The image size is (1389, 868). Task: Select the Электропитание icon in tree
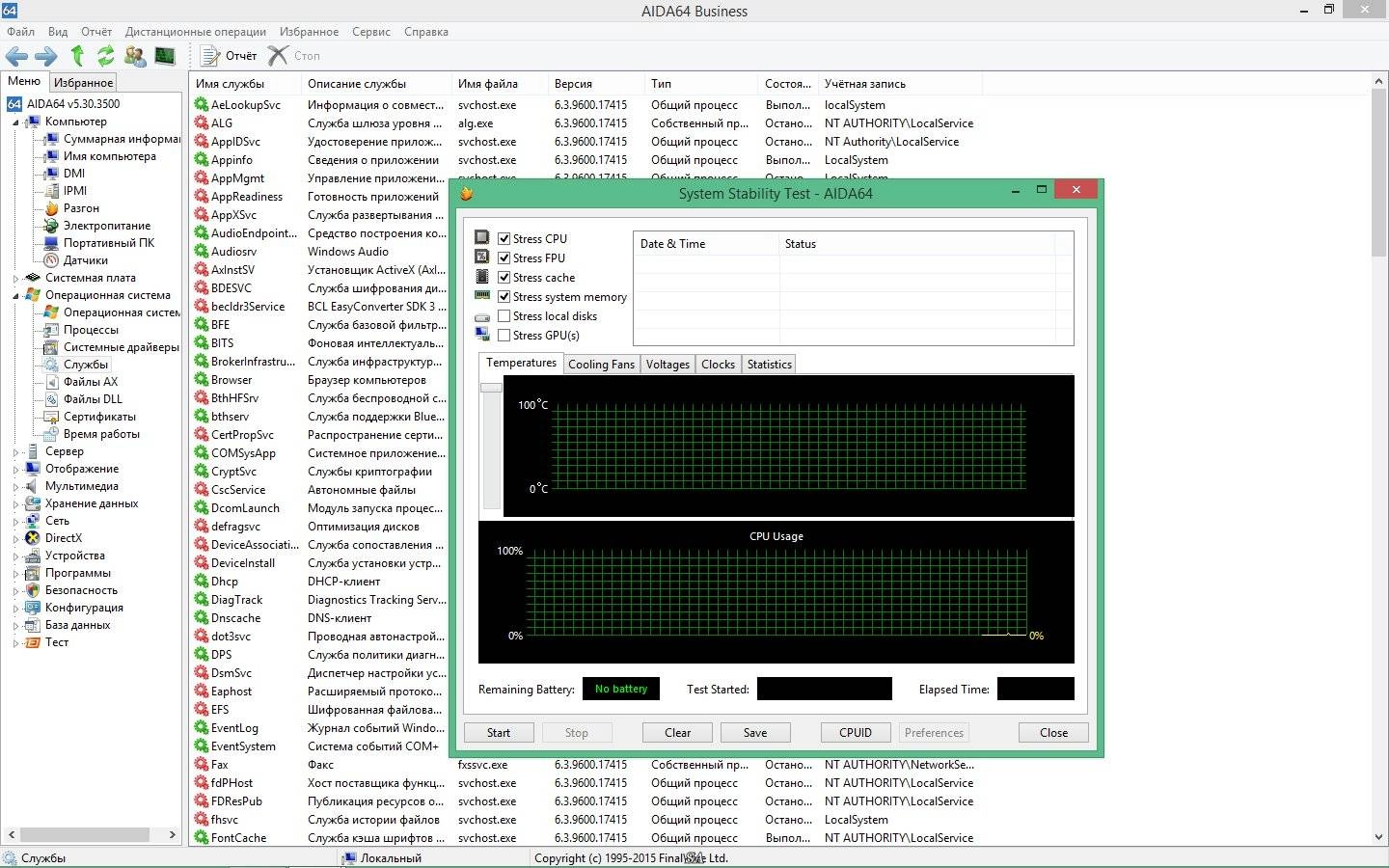point(52,226)
